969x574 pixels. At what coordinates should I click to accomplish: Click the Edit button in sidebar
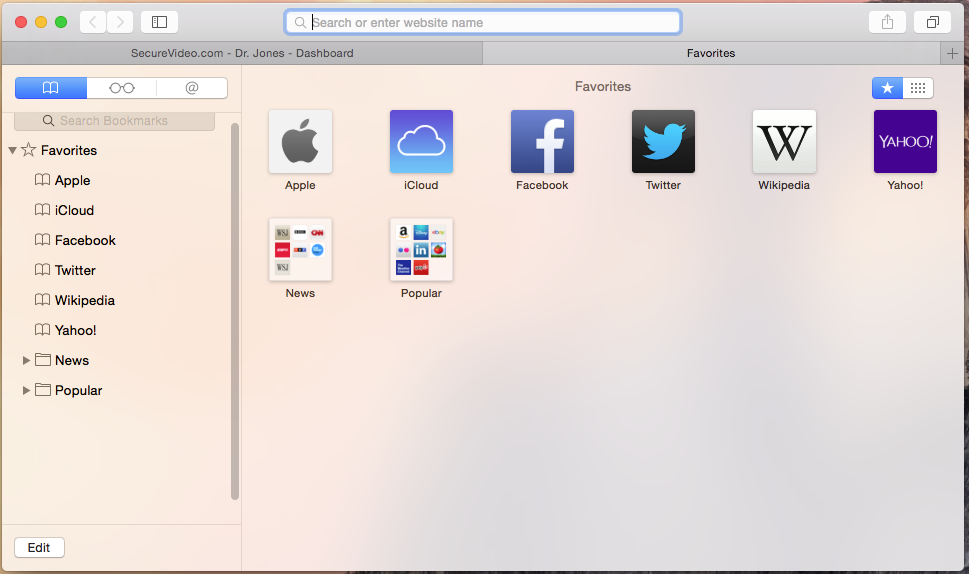[39, 547]
